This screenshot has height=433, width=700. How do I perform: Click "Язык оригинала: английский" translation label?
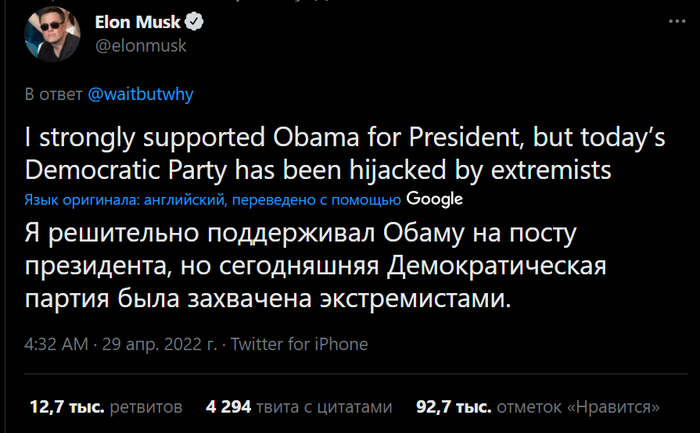pos(124,200)
